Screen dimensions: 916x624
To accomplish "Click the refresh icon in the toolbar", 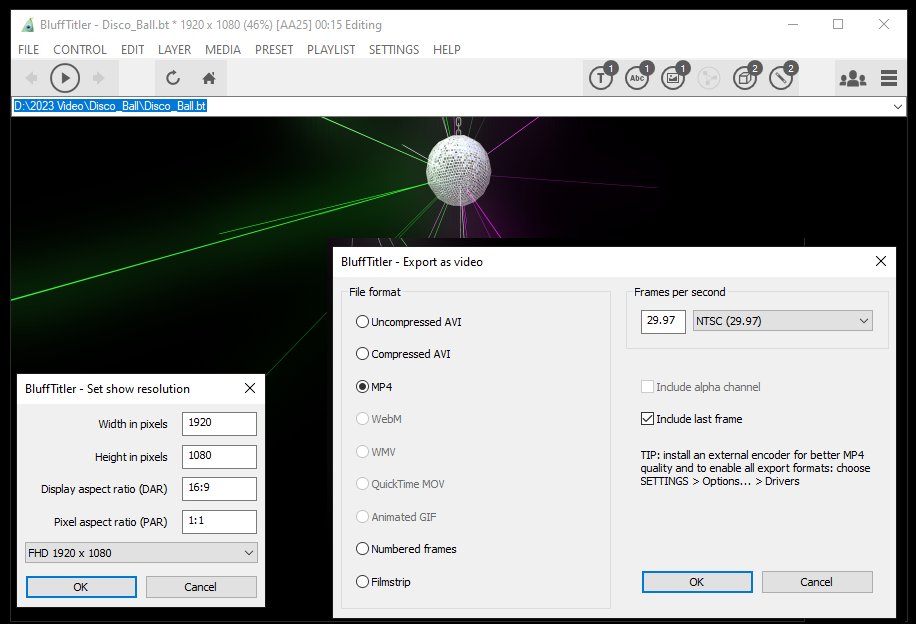I will click(172, 78).
